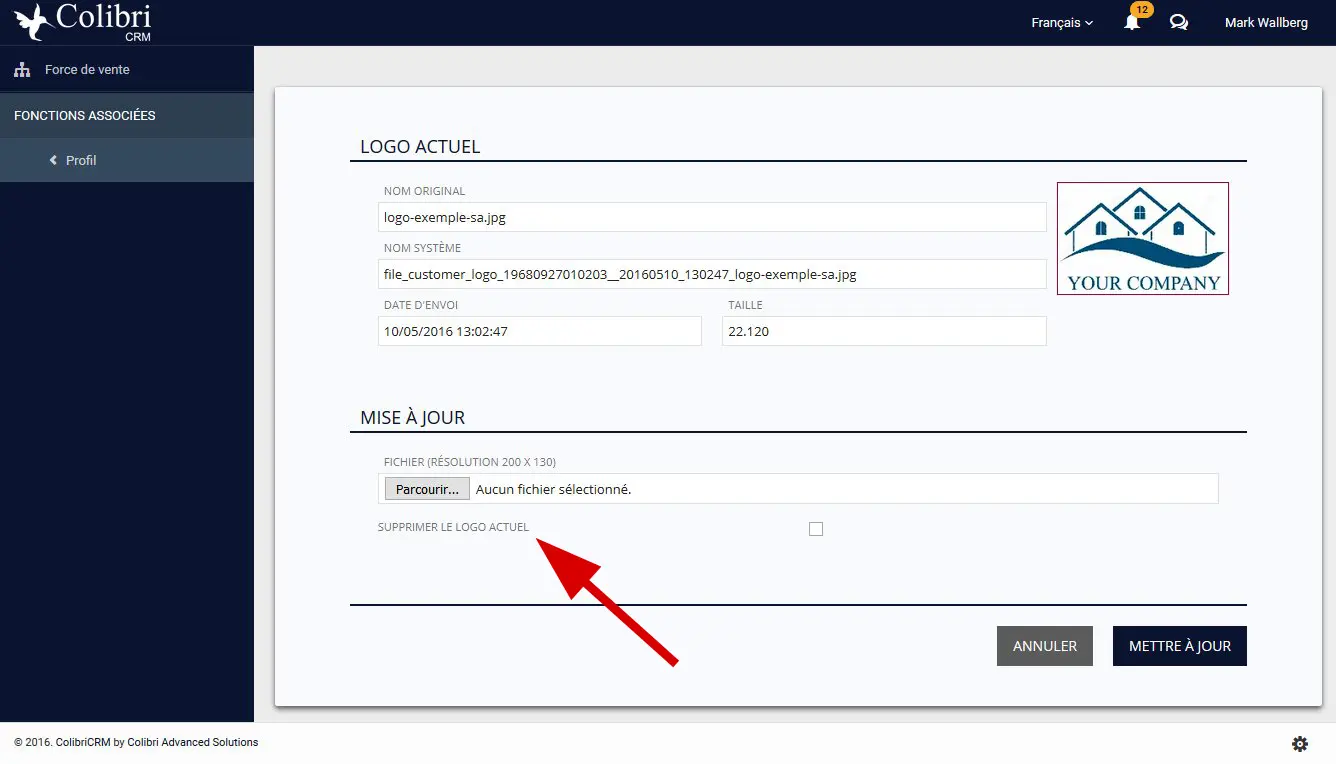The image size is (1336, 764).
Task: Click the 'Fichier (résolution 200 x 130)' label
Action: (470, 462)
